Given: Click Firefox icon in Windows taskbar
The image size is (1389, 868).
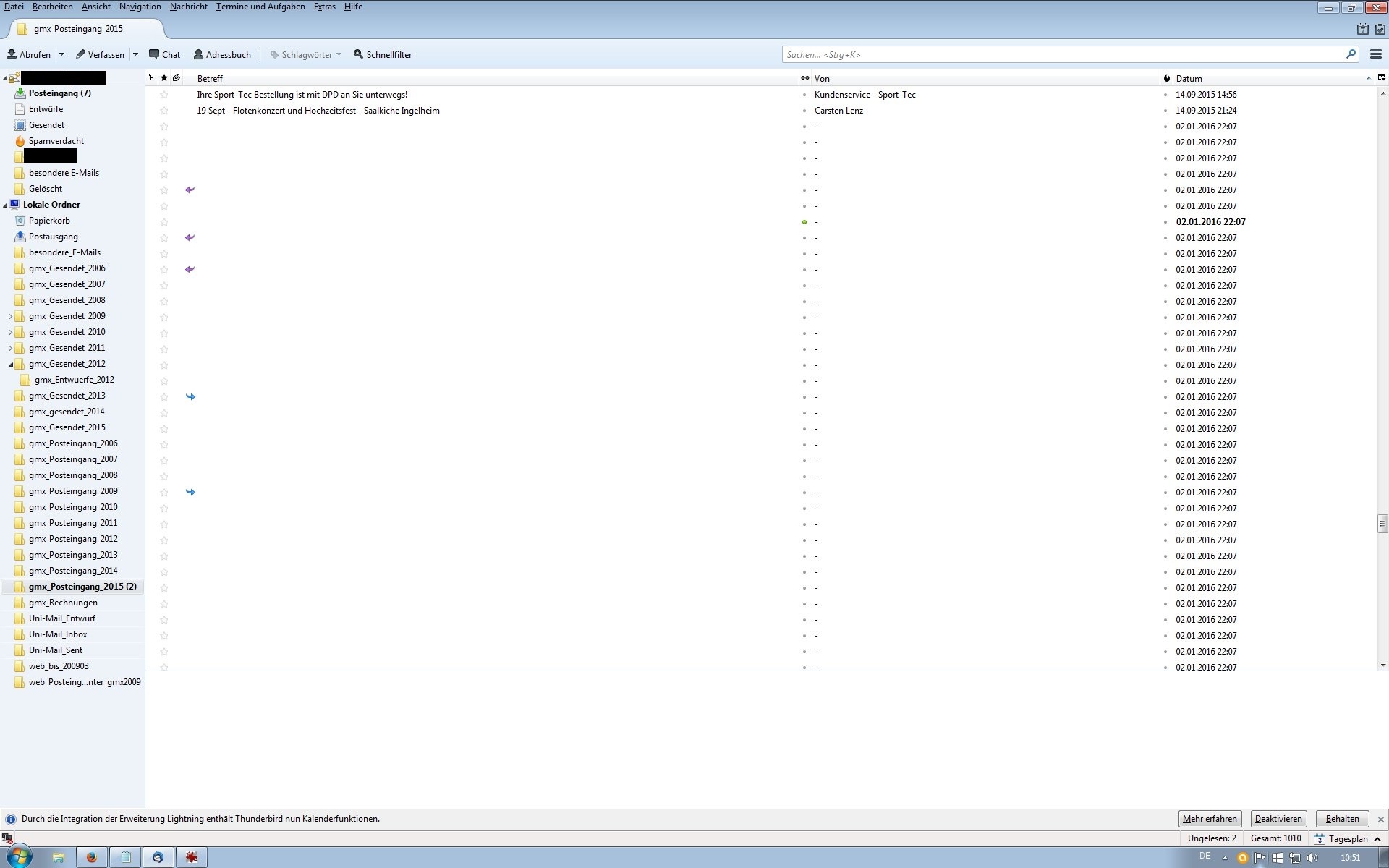Looking at the screenshot, I should [92, 857].
